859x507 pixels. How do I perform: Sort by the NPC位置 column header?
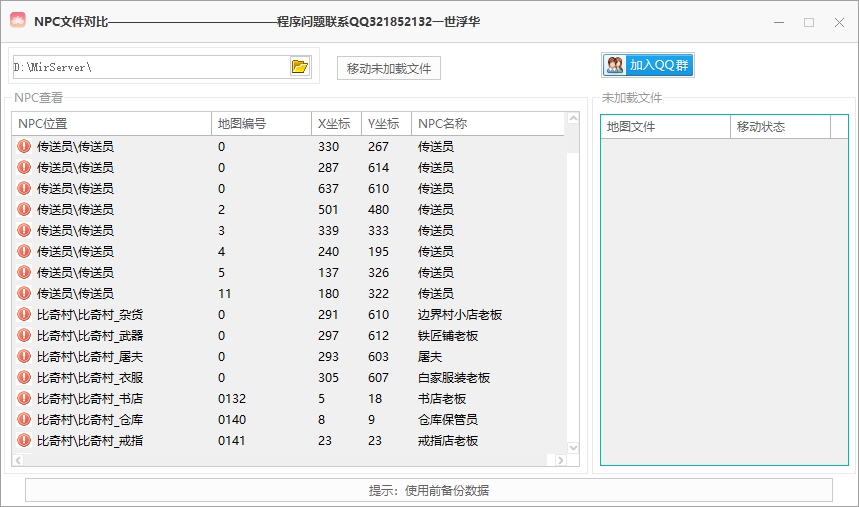pyautogui.click(x=111, y=123)
